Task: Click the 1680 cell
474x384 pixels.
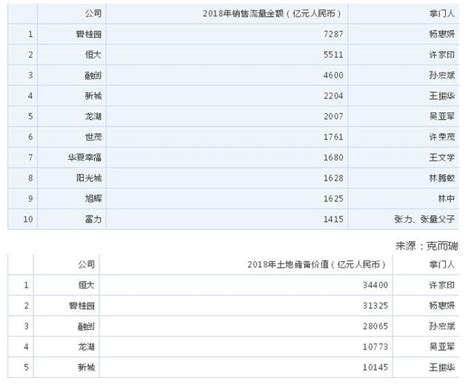Action: point(333,157)
